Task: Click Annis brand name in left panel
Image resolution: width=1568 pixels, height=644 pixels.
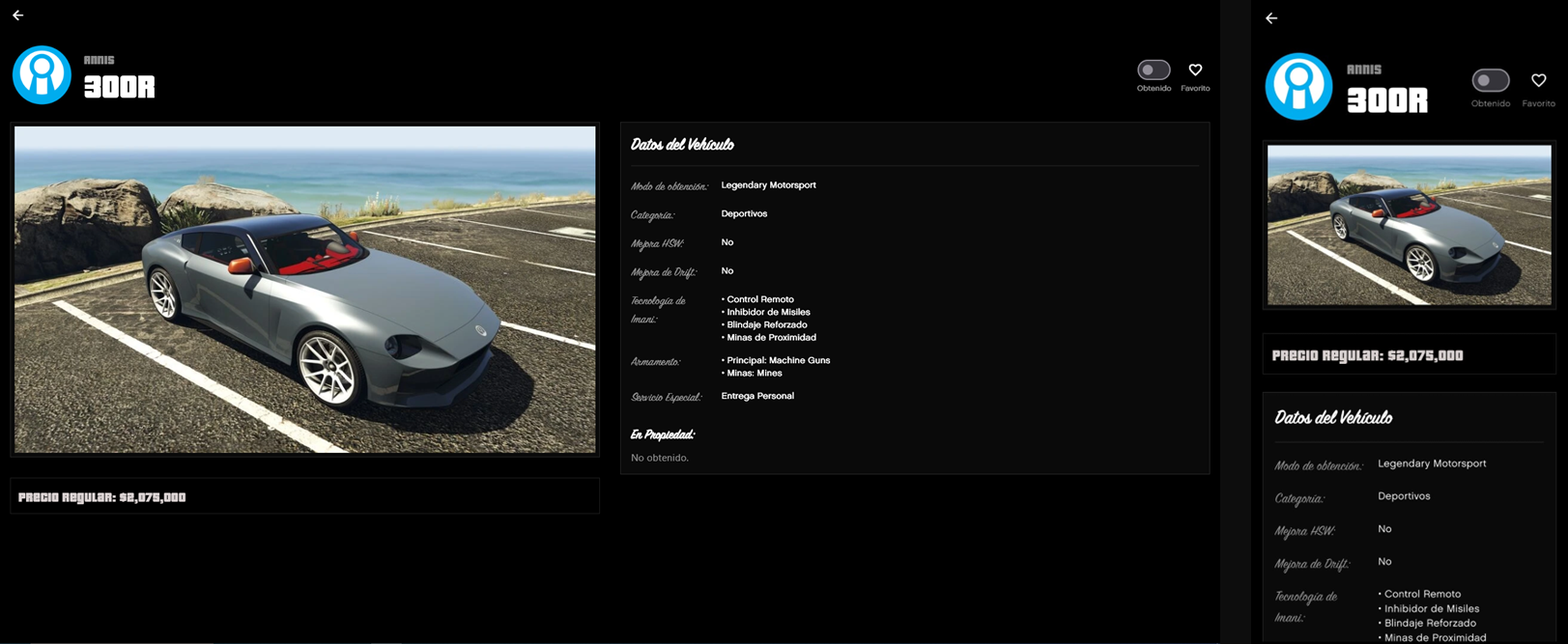Action: coord(99,60)
